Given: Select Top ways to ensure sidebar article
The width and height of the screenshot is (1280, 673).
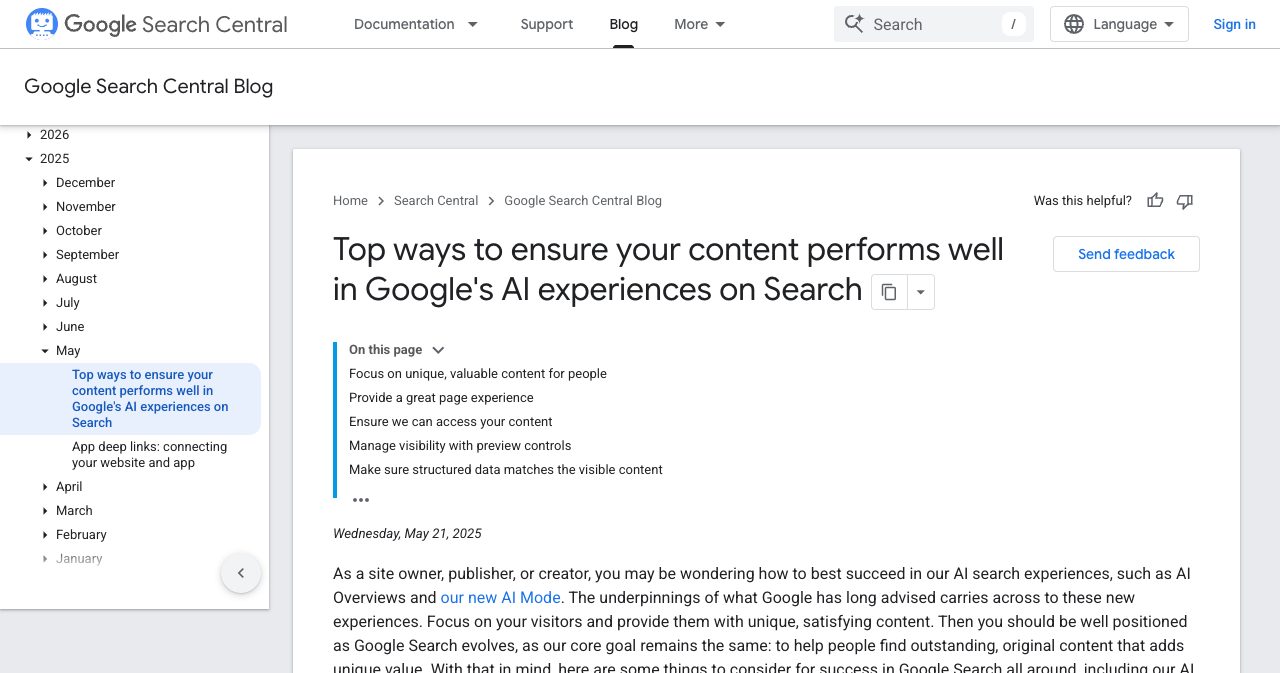Looking at the screenshot, I should (x=150, y=399).
